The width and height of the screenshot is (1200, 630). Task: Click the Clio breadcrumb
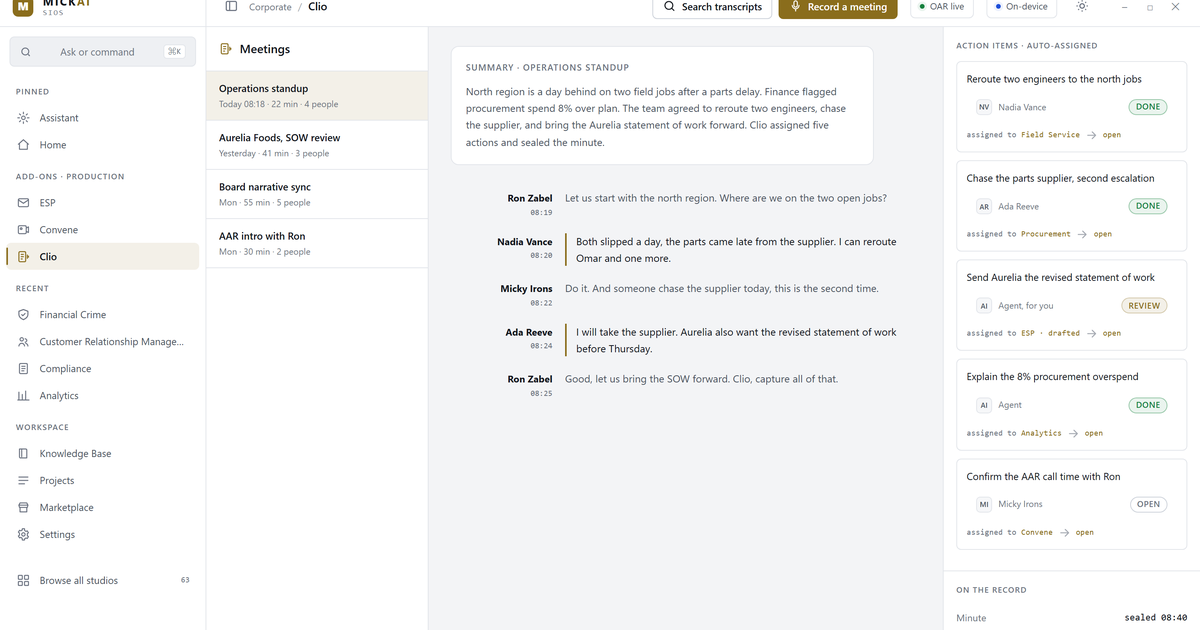pos(317,7)
